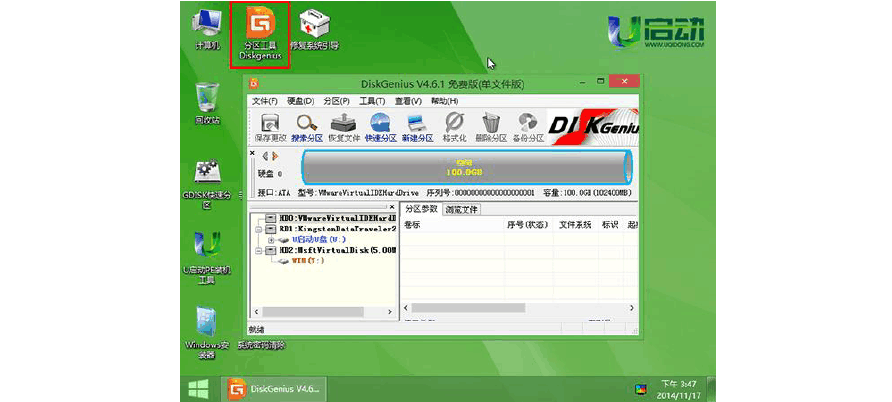Click the partition table horizontal scrollbar thumb
892x402 pixels.
pos(468,308)
